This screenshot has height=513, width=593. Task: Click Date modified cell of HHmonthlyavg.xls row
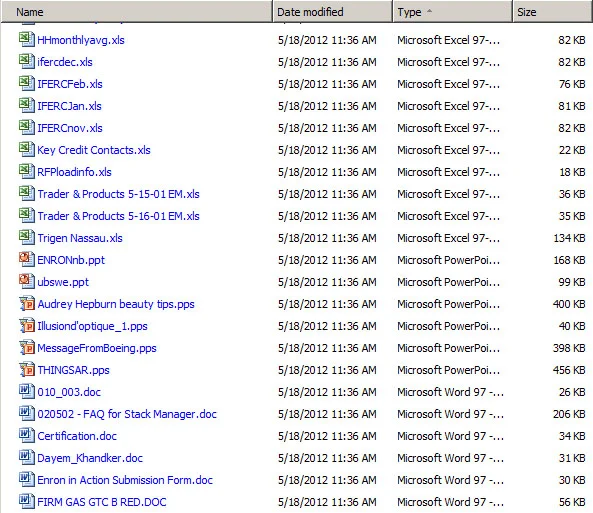pyautogui.click(x=327, y=40)
